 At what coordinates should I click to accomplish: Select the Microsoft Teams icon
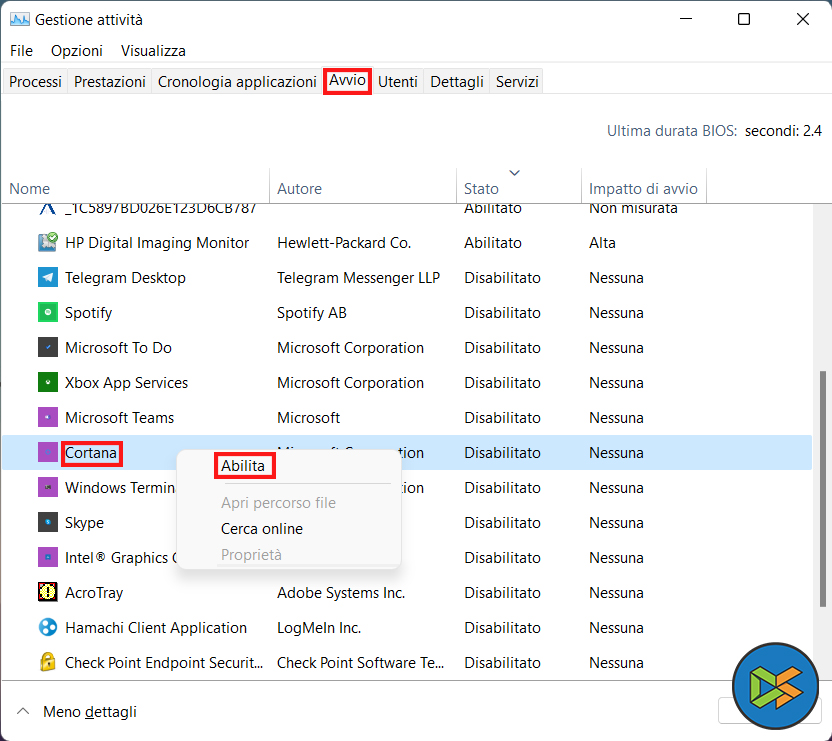[47, 417]
